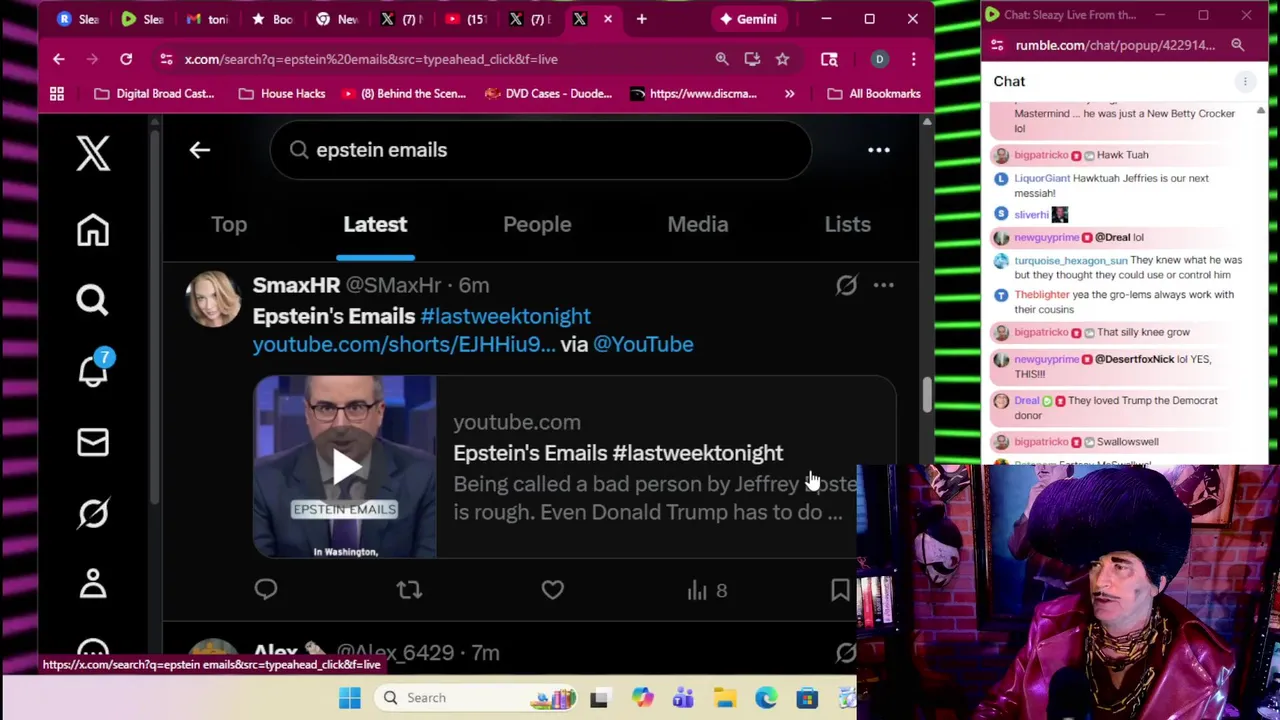Open more options on SmaxHR post

884,285
